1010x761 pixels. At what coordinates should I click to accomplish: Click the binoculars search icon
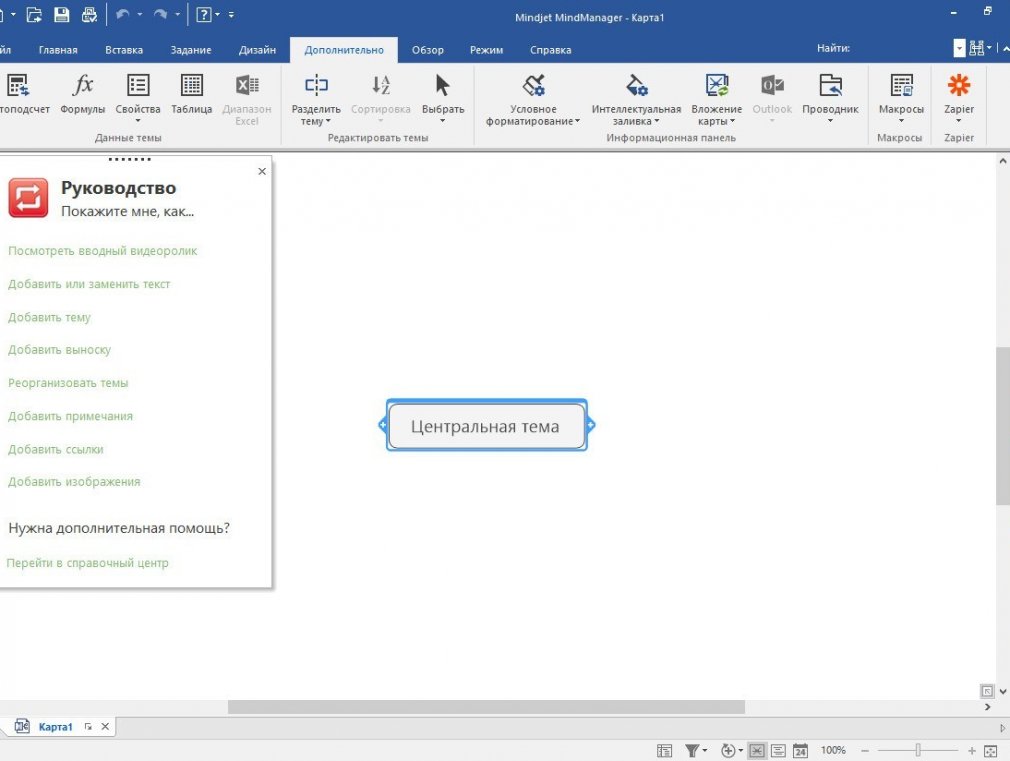click(977, 48)
